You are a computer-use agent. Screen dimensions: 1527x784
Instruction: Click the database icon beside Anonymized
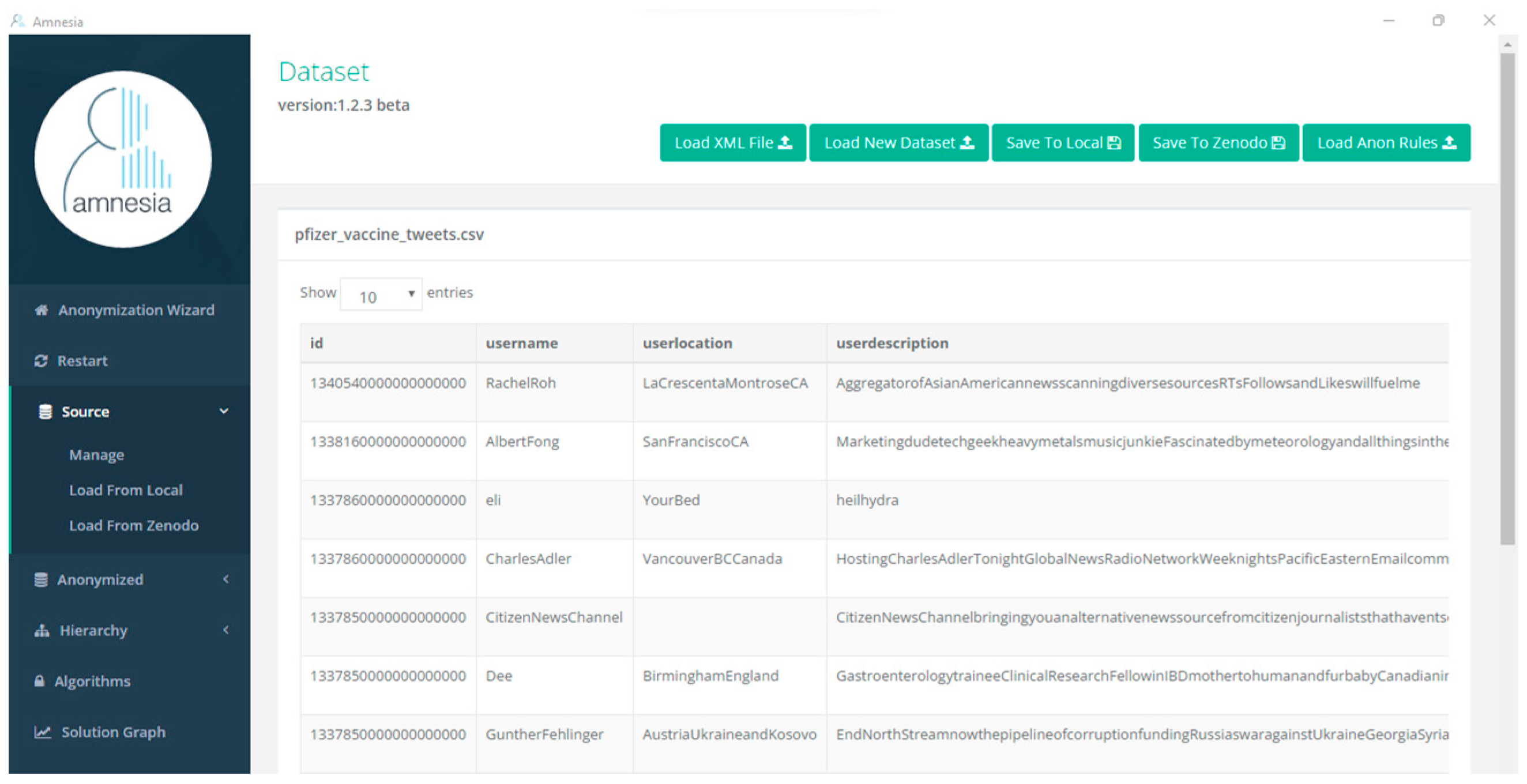point(41,579)
